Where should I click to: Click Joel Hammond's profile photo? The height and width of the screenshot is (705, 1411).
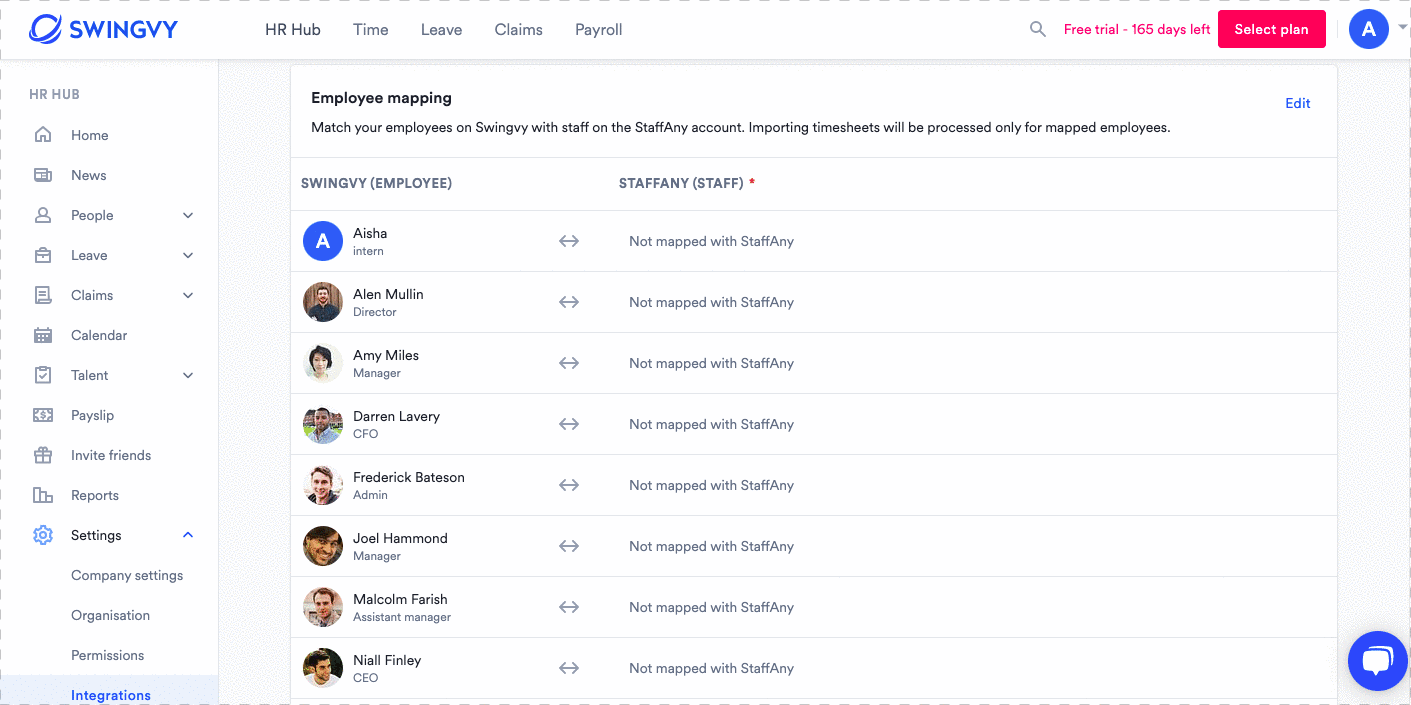point(323,546)
